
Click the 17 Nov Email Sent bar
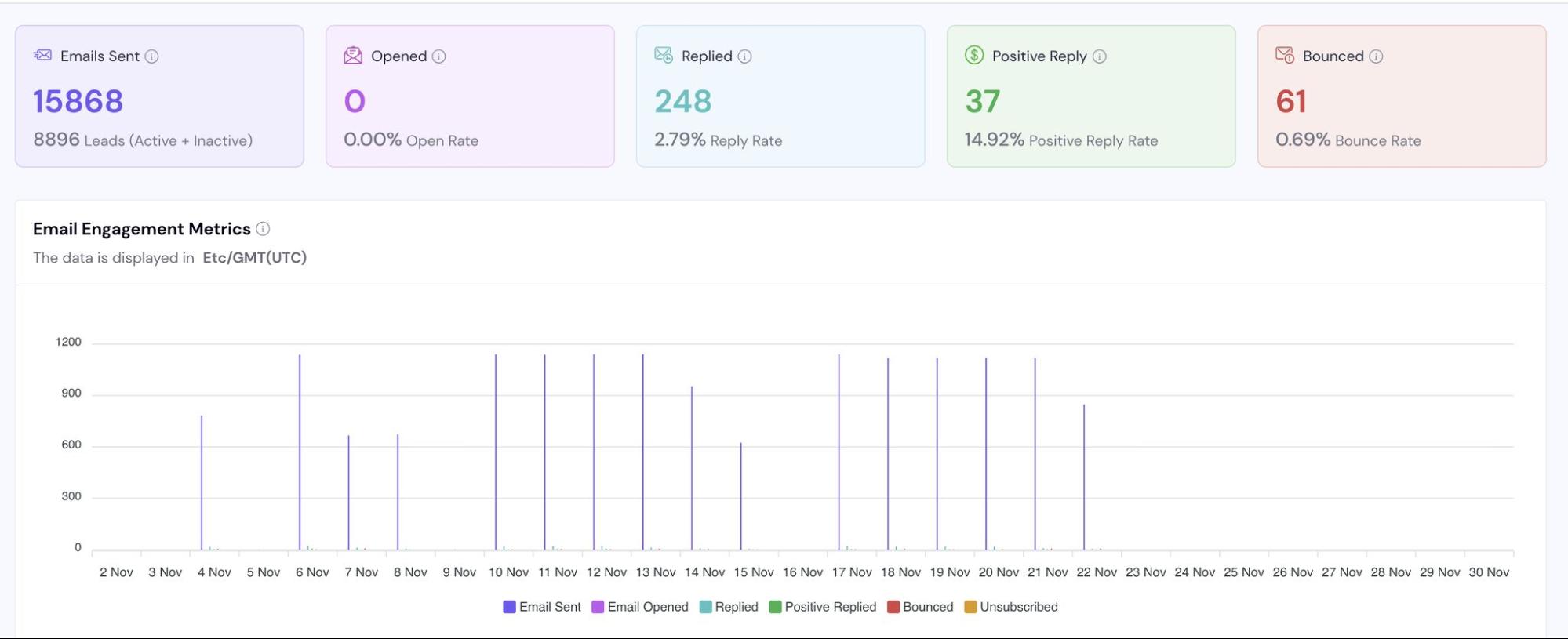coord(839,452)
